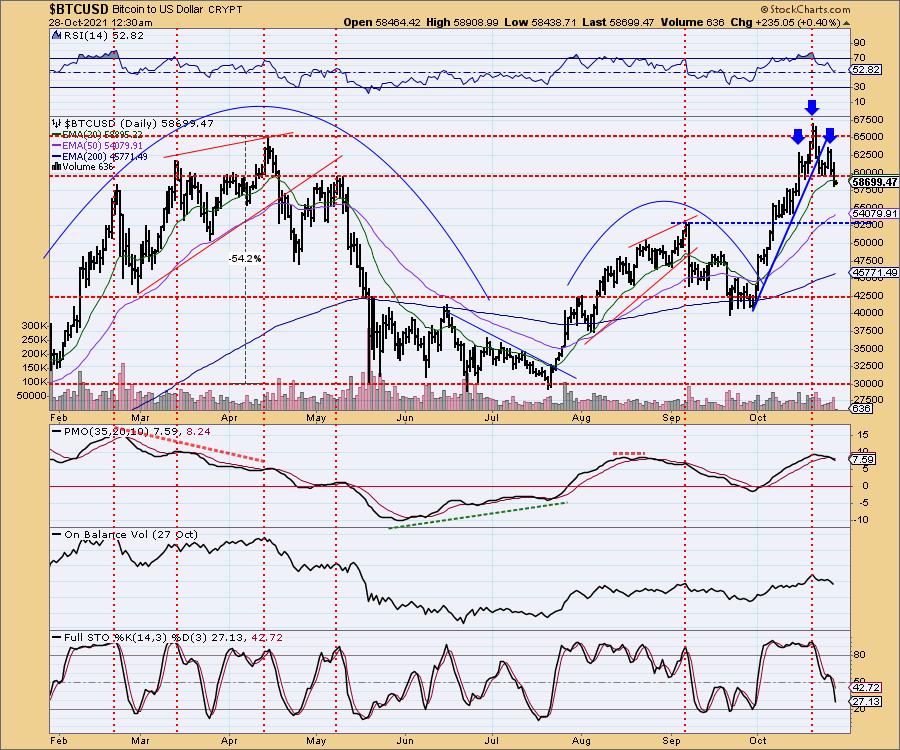Click the -54.2% decline annotation
The height and width of the screenshot is (750, 900).
tap(245, 259)
